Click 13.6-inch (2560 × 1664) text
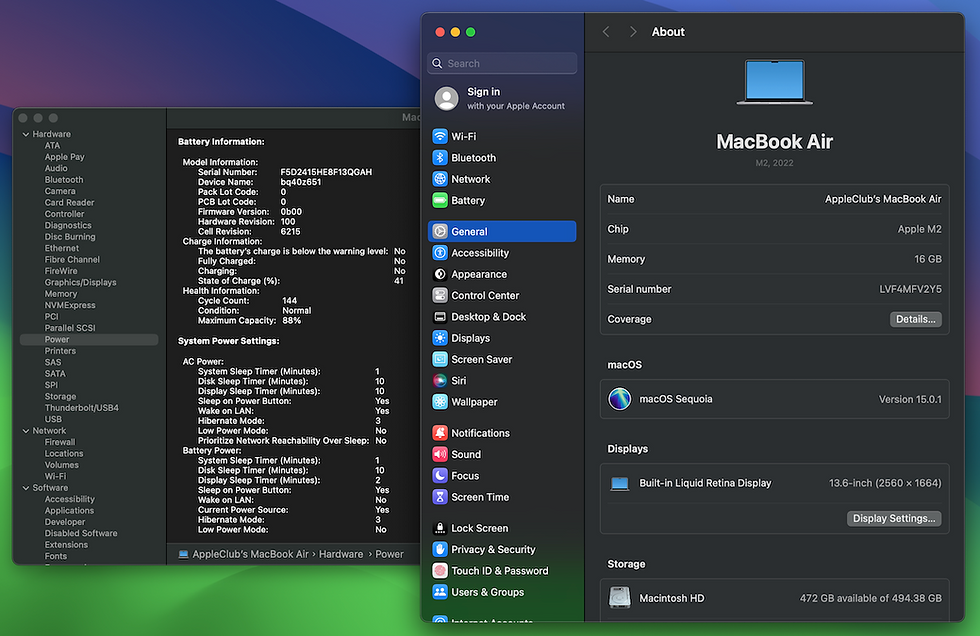 click(x=885, y=483)
